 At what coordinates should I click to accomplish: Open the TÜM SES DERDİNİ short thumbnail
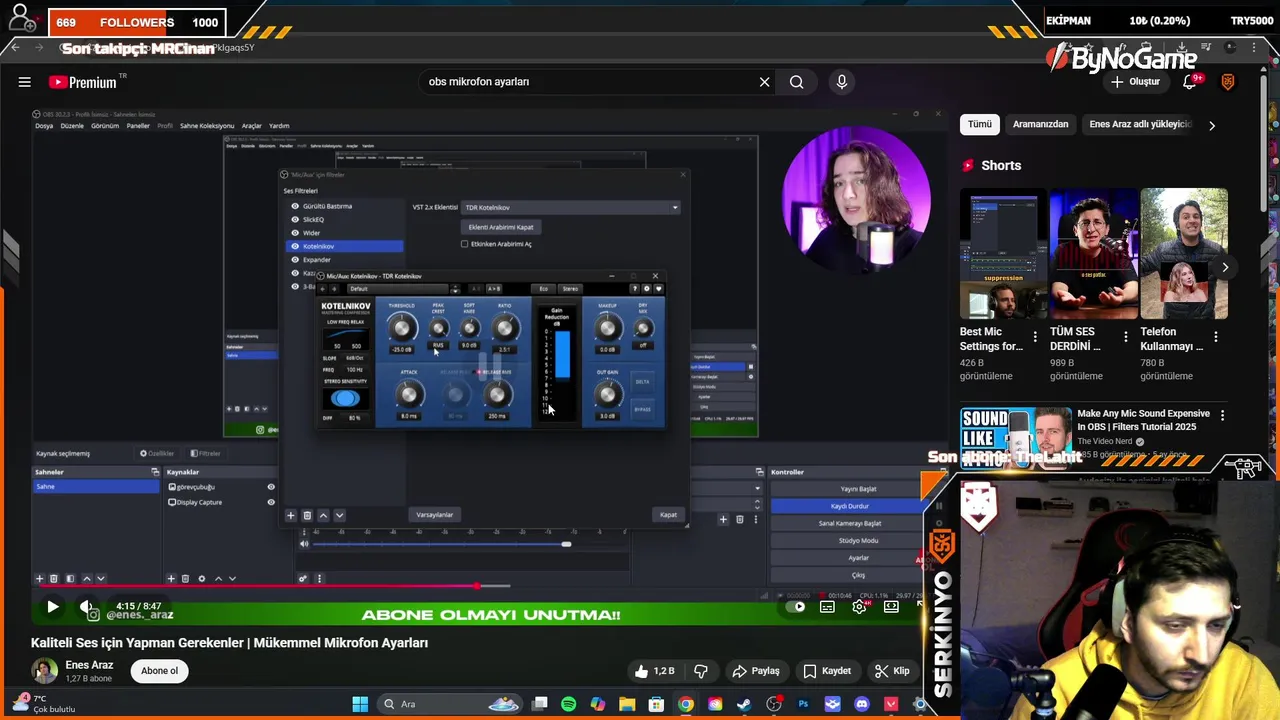coord(1094,253)
